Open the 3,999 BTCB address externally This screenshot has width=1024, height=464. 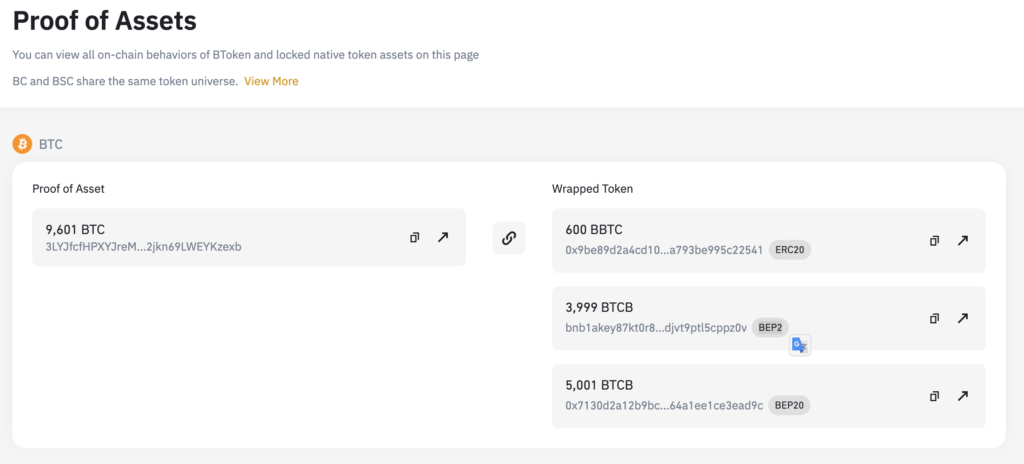[x=963, y=318]
